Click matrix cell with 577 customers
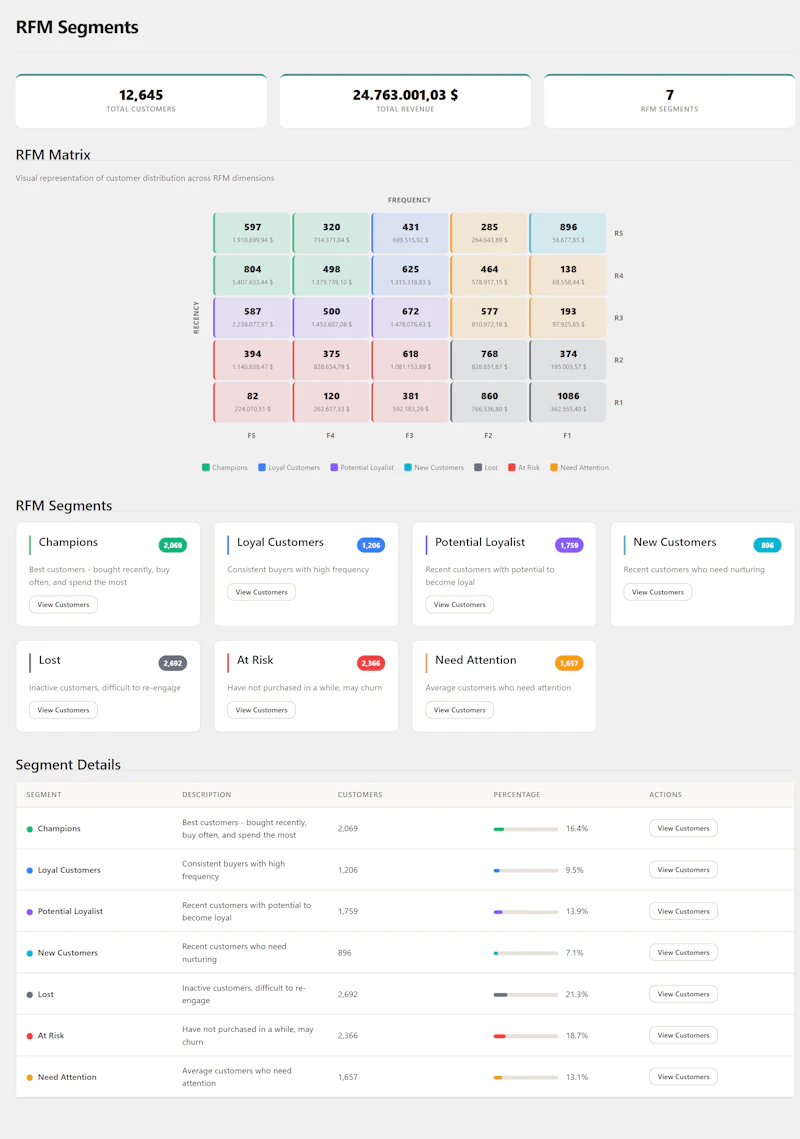Image resolution: width=800 pixels, height=1139 pixels. pyautogui.click(x=489, y=317)
